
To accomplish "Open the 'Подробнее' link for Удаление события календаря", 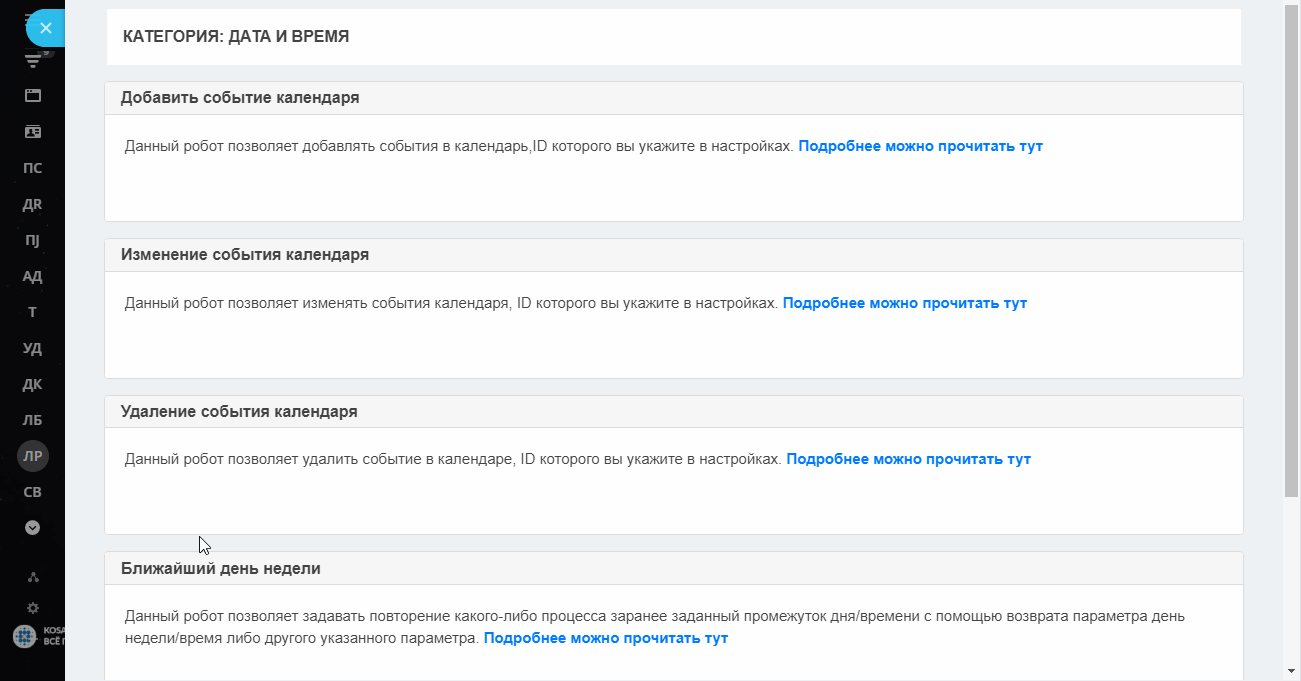I will 908,460.
